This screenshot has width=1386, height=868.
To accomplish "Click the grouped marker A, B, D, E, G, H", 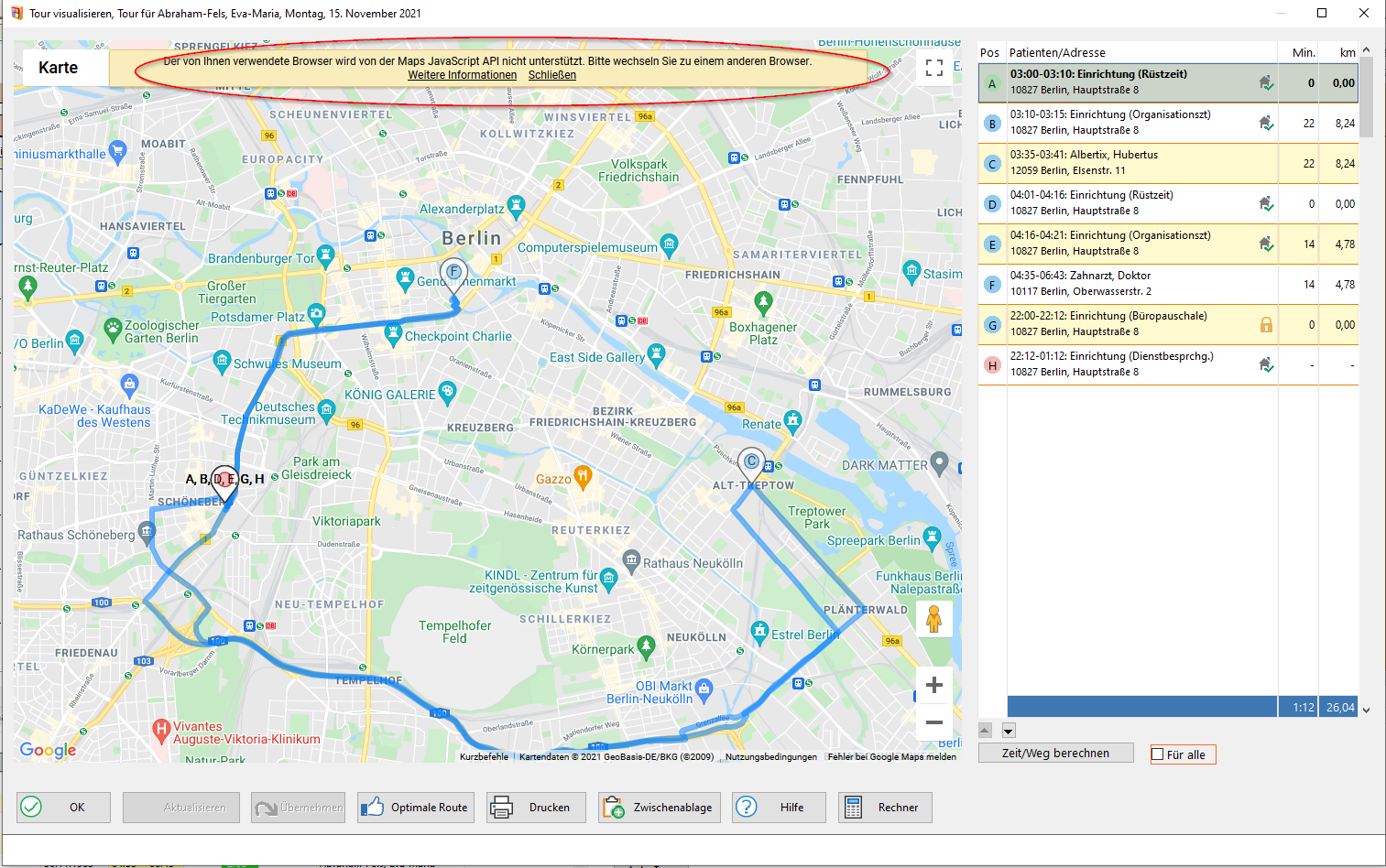I will coord(224,481).
